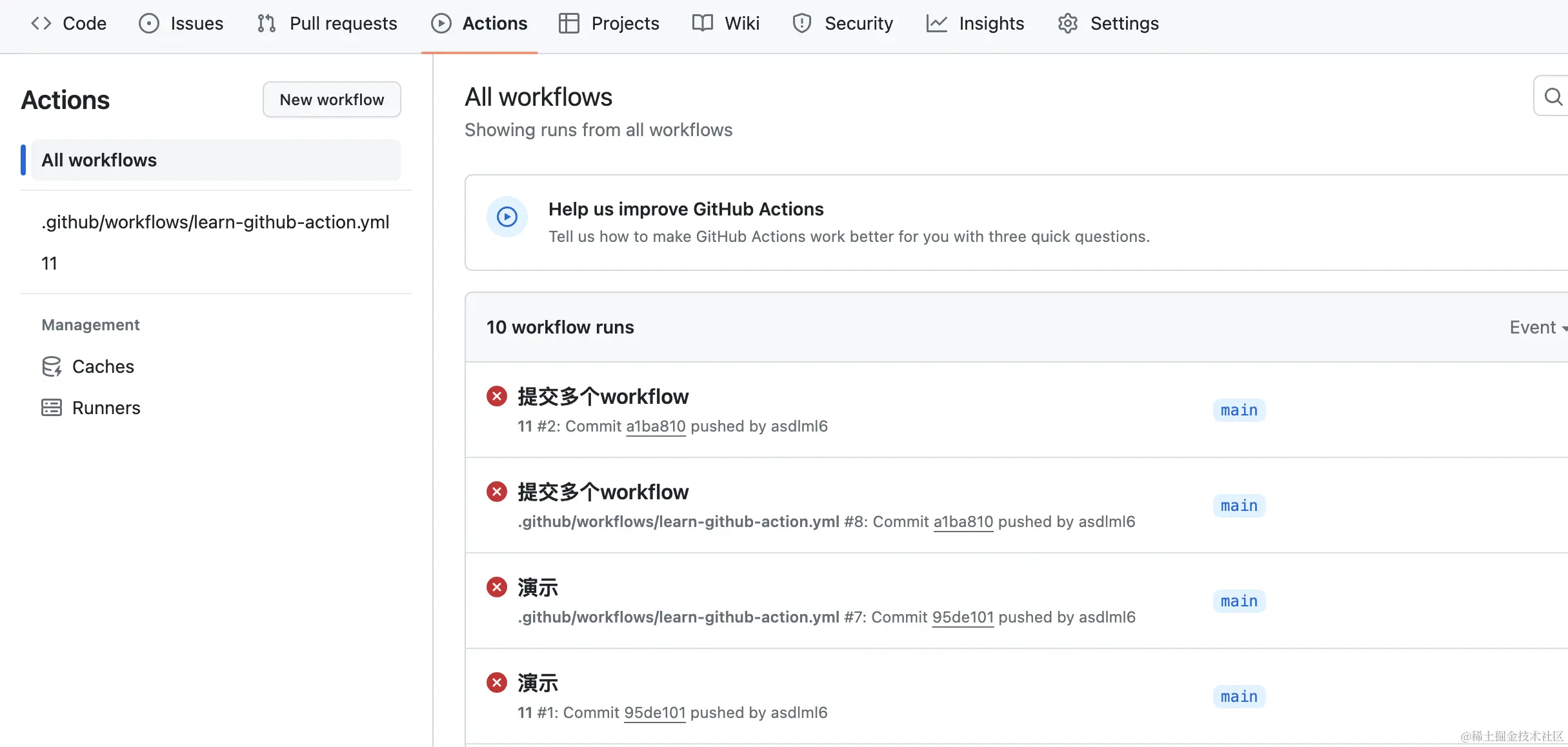The height and width of the screenshot is (747, 1568).
Task: Click the main branch label on first run
Action: (1239, 410)
